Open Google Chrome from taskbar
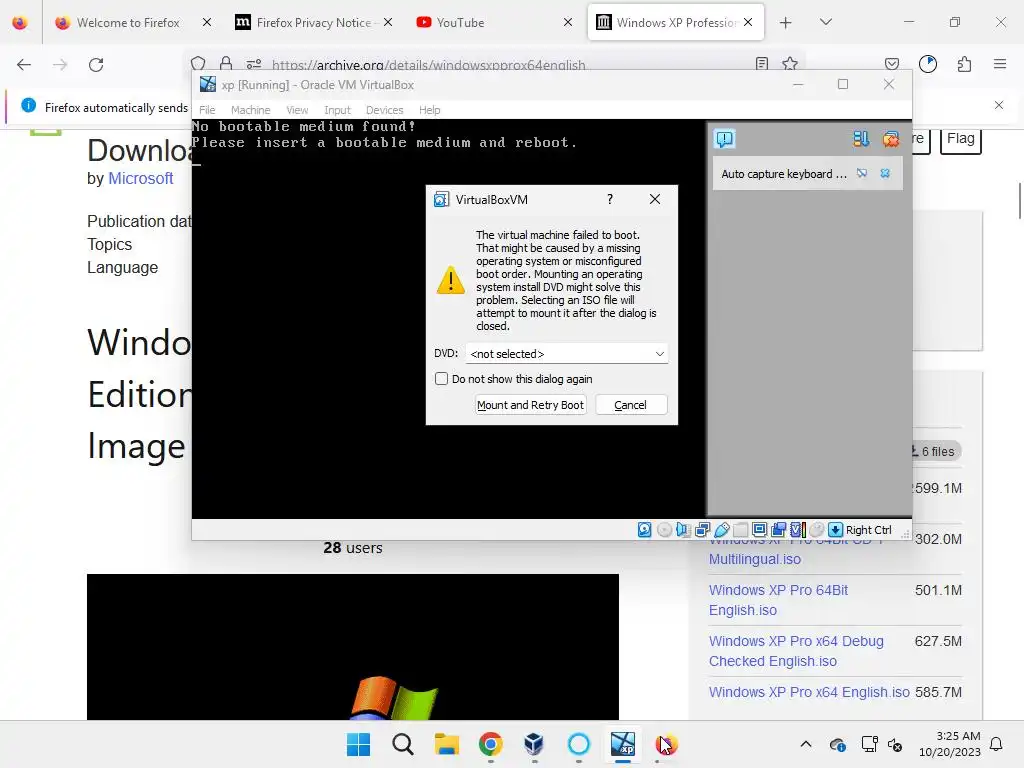This screenshot has height=768, width=1024. [x=490, y=744]
